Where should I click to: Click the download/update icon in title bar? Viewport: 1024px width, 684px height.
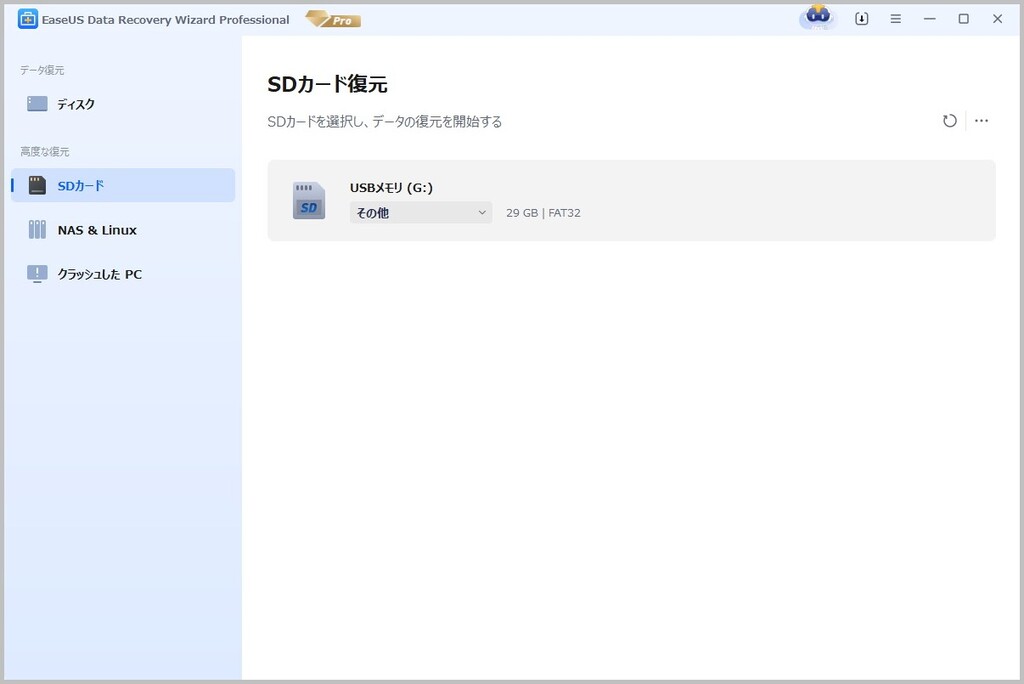pyautogui.click(x=861, y=19)
